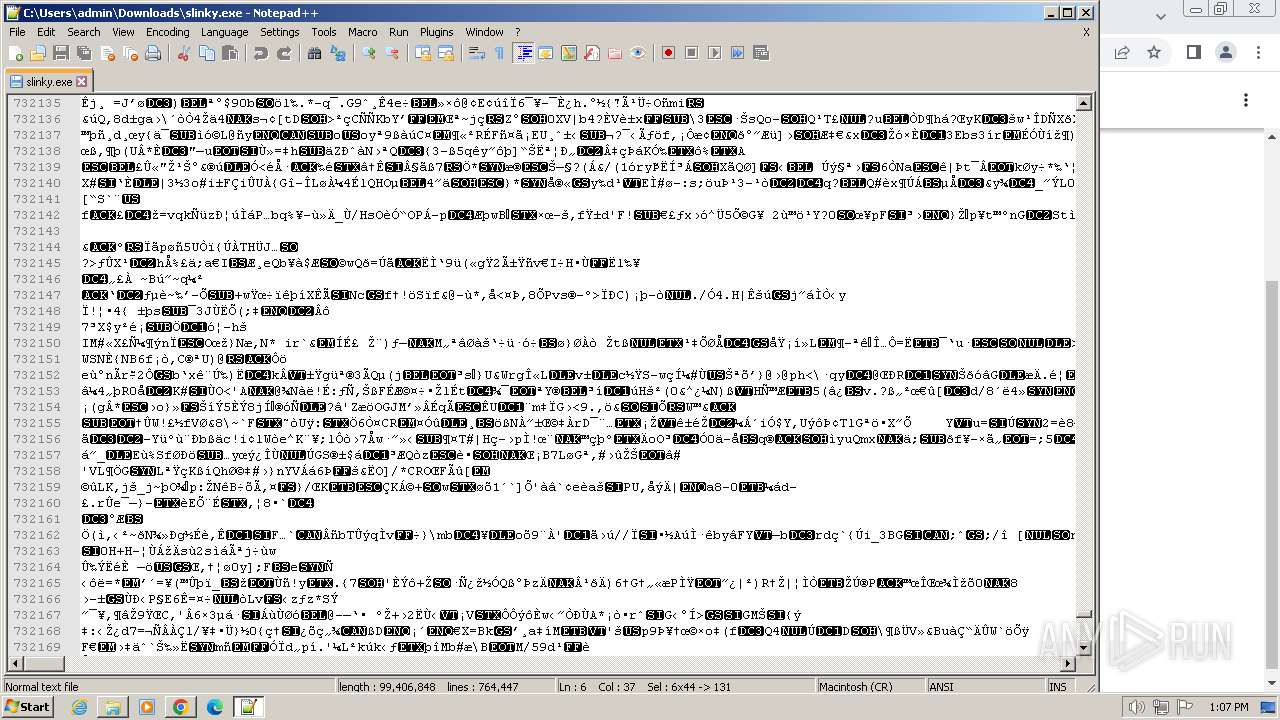Toggle word wrap
This screenshot has width=1280, height=720.
[x=476, y=53]
